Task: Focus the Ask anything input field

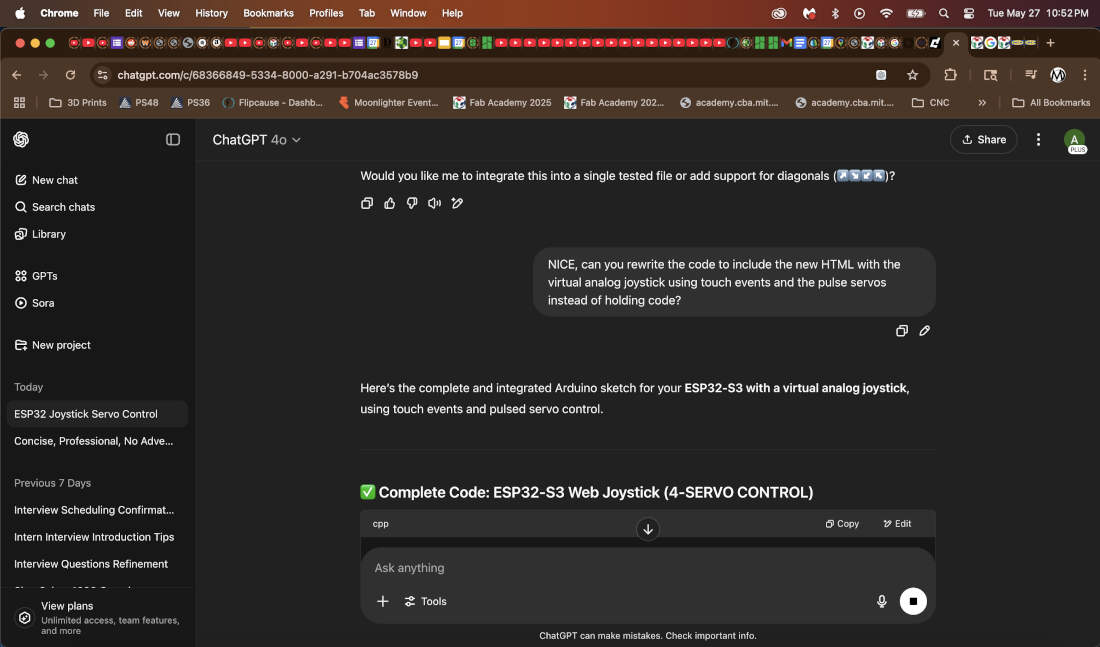Action: click(x=647, y=568)
